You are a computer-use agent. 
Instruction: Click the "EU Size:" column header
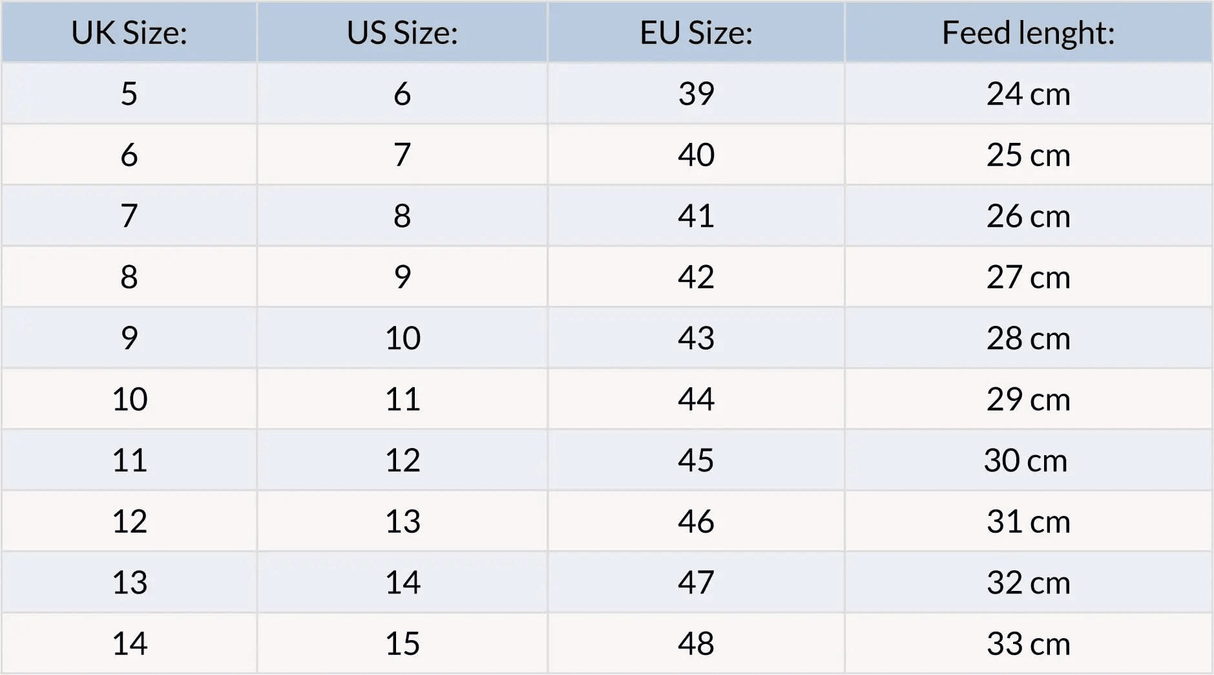point(696,33)
